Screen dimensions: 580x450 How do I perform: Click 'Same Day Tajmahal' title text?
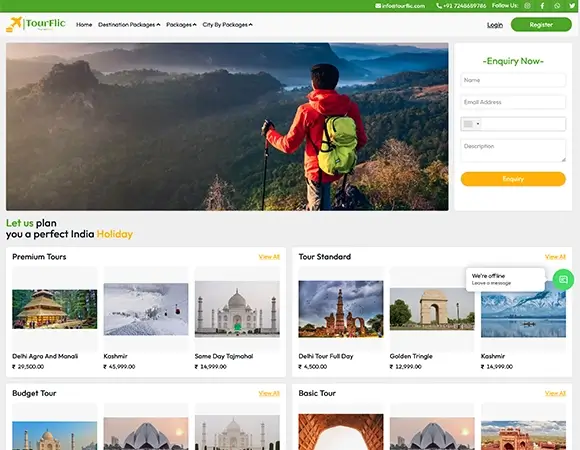coord(224,356)
